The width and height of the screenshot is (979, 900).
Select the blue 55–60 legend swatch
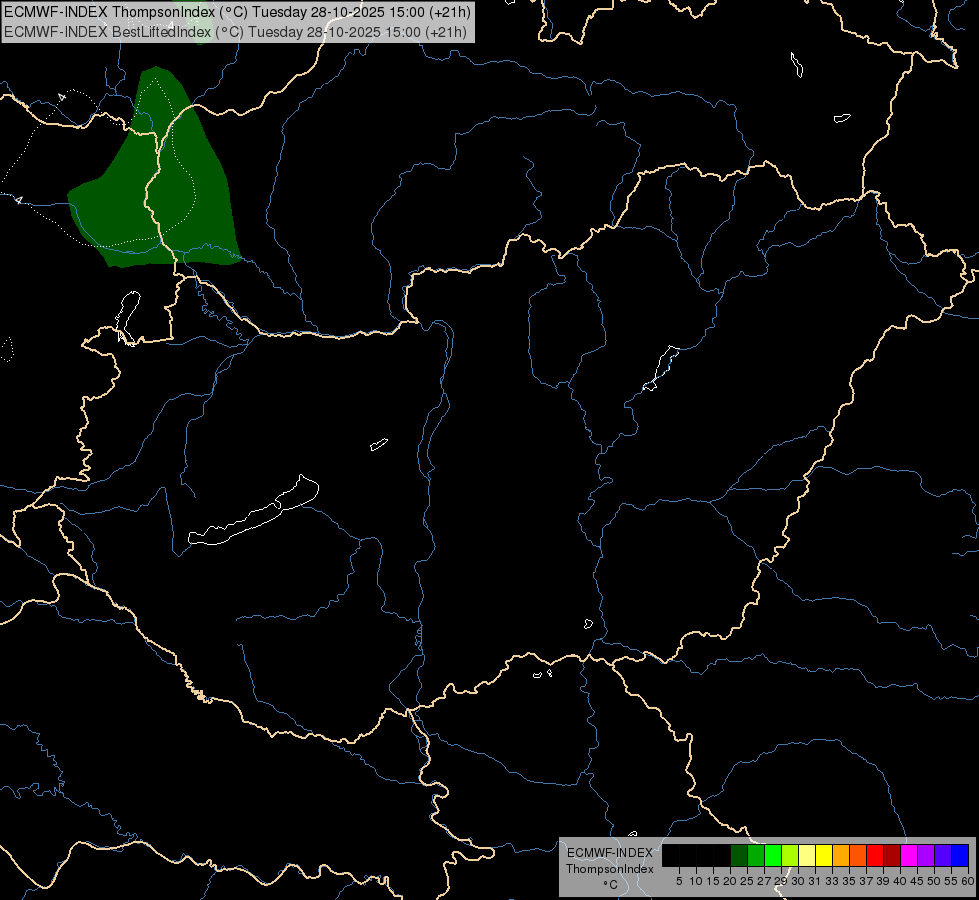tap(960, 855)
